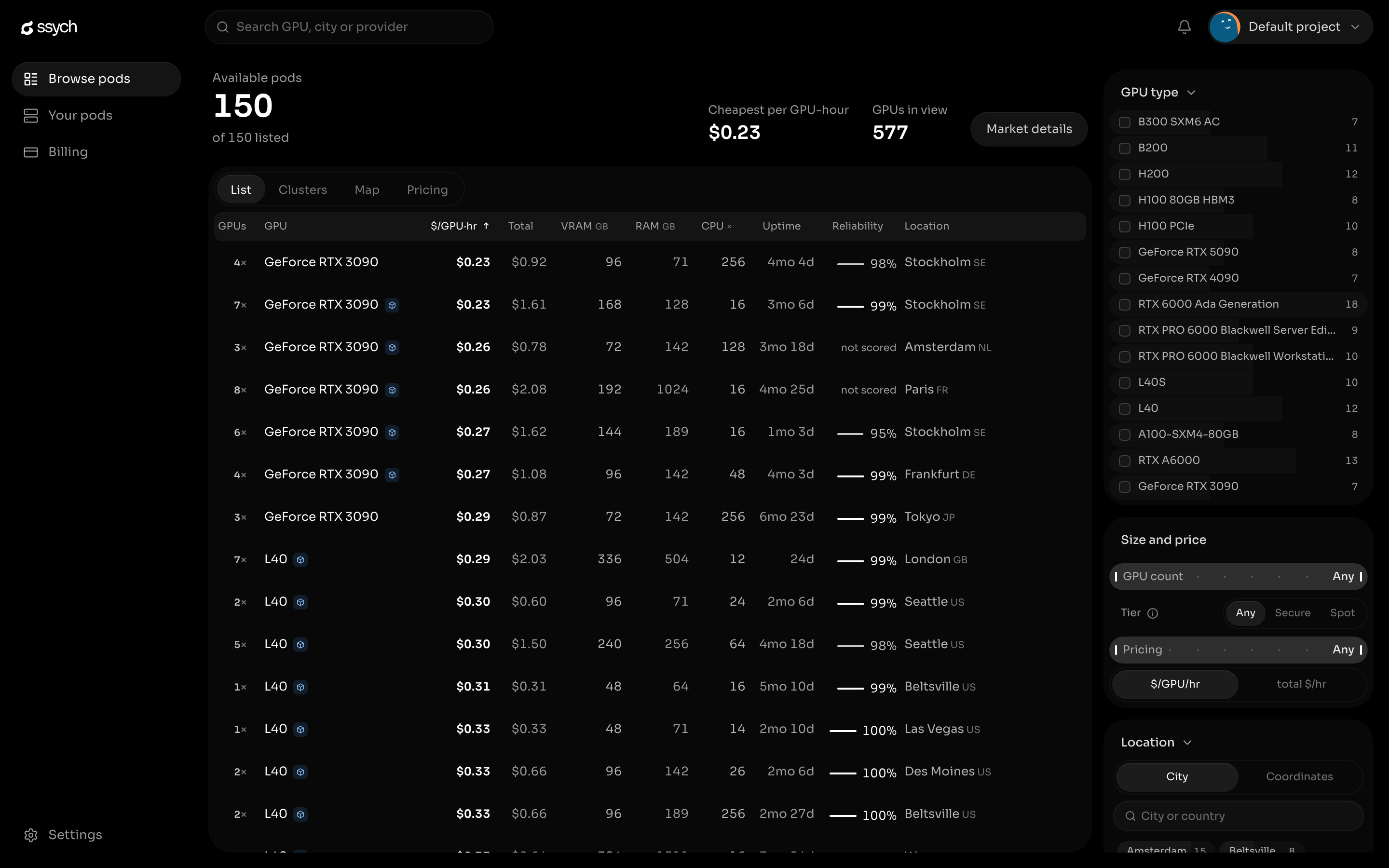
Task: Sort by the Reliability column header
Action: point(857,226)
